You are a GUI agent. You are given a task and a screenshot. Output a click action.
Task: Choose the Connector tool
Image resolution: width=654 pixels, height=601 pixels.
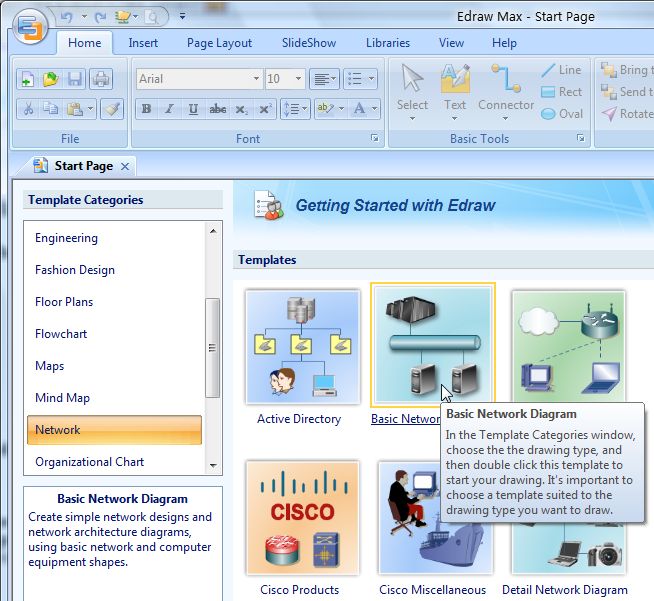point(506,92)
